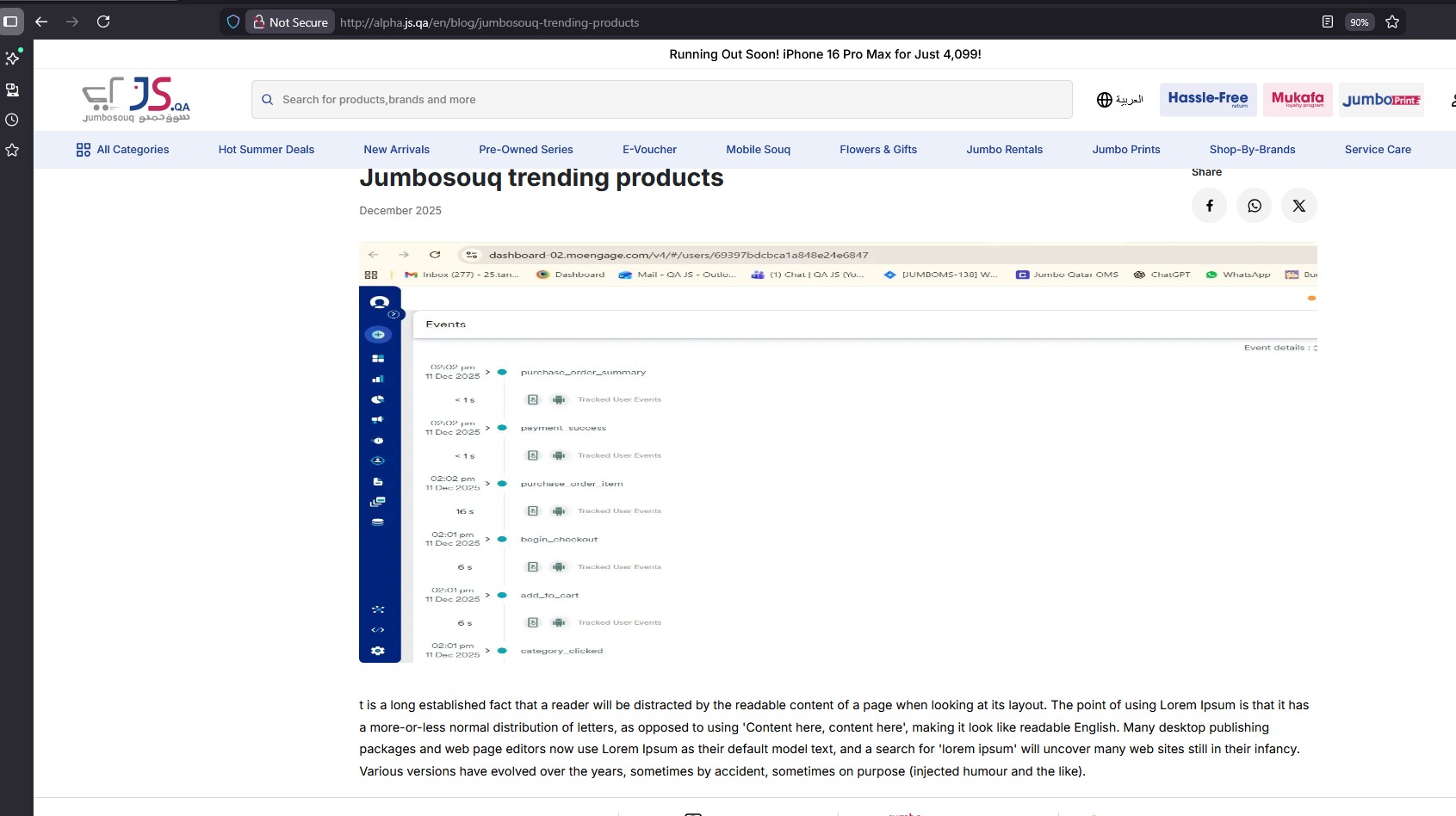This screenshot has height=816, width=1456.
Task: Open the AI sparkle sidebar panel
Action: pos(12,59)
